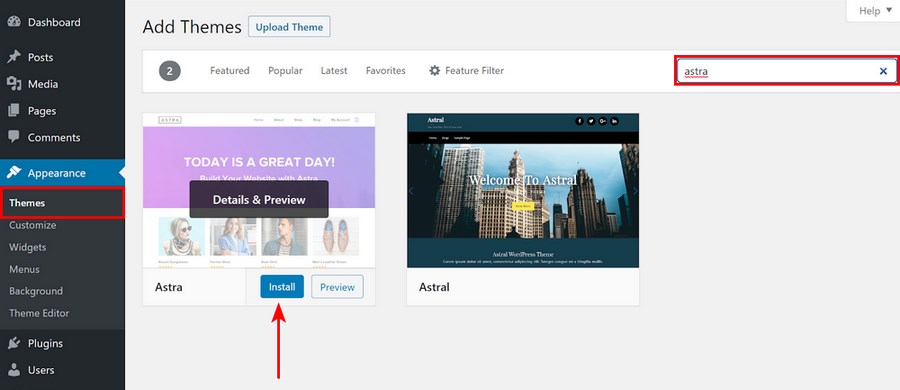Click the Facebook icon in the Astral preview
900x390 pixels.
point(579,121)
